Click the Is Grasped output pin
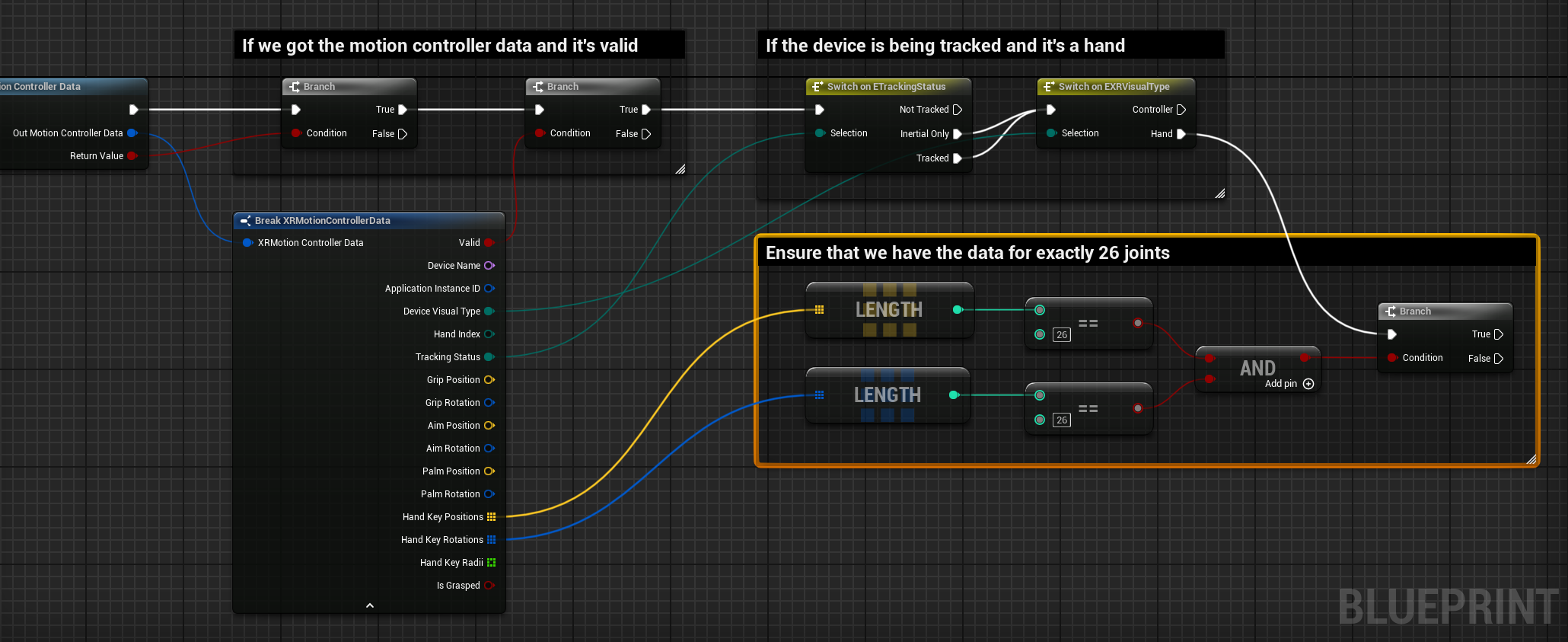Image resolution: width=1568 pixels, height=642 pixels. (x=489, y=586)
